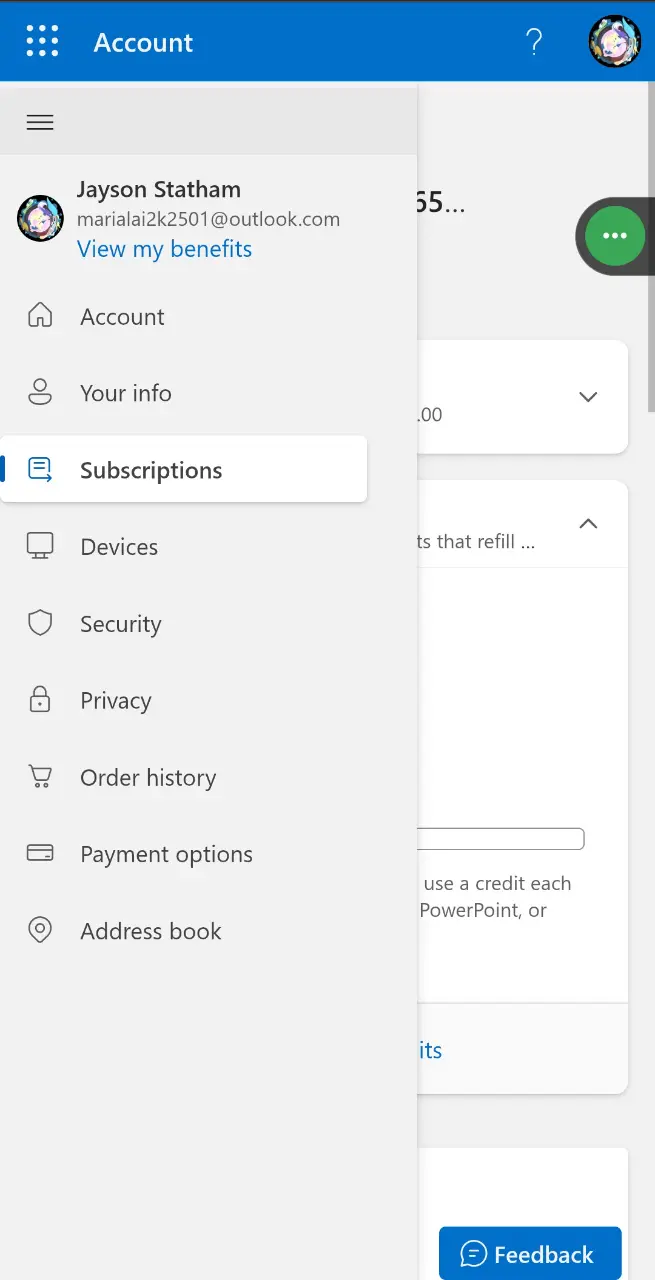Click the Order history cart icon
Viewport: 655px width, 1280px height.
40,777
